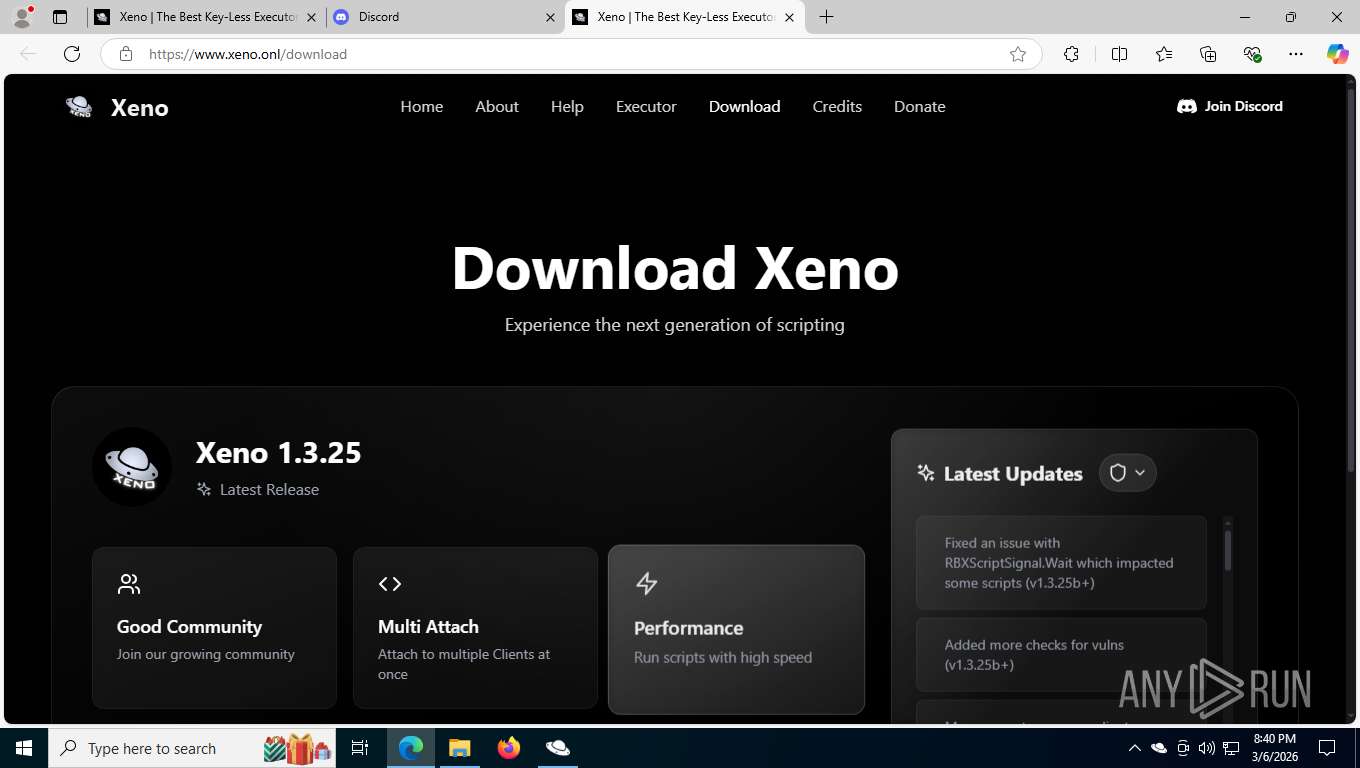Visit the Donate page
Image resolution: width=1360 pixels, height=768 pixels.
tap(920, 106)
